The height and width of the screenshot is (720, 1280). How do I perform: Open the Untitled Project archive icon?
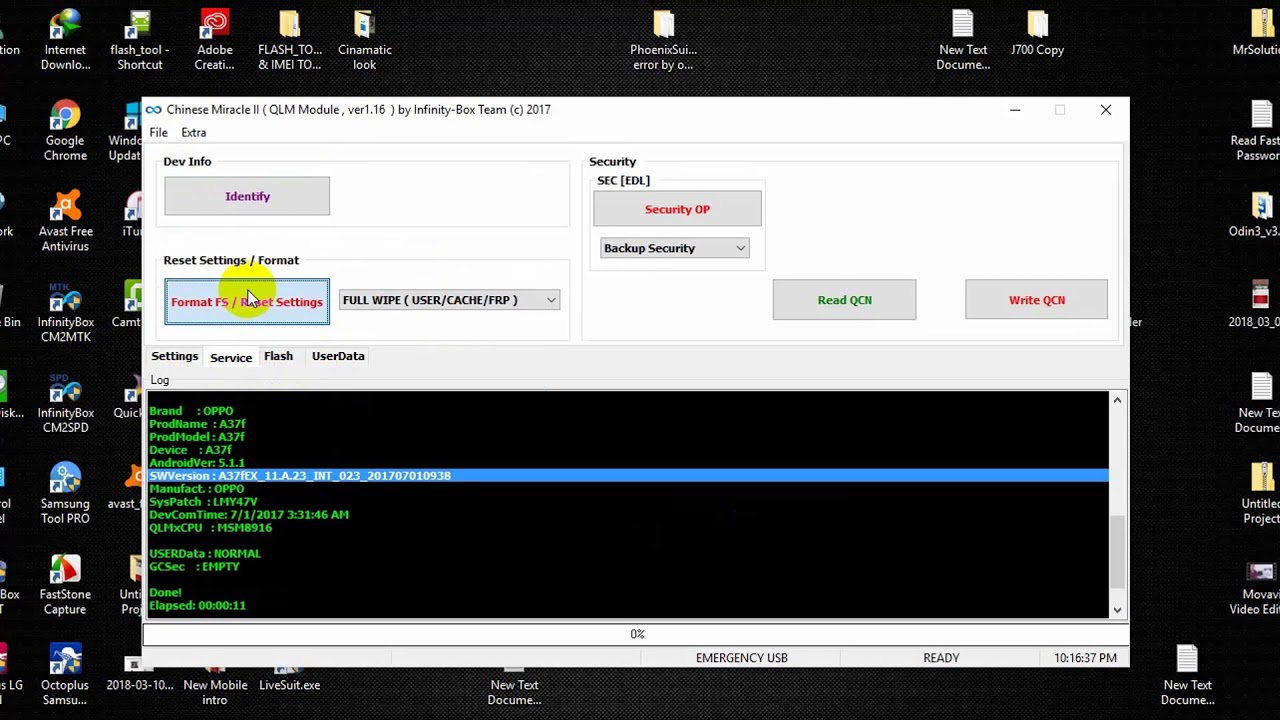(1262, 494)
